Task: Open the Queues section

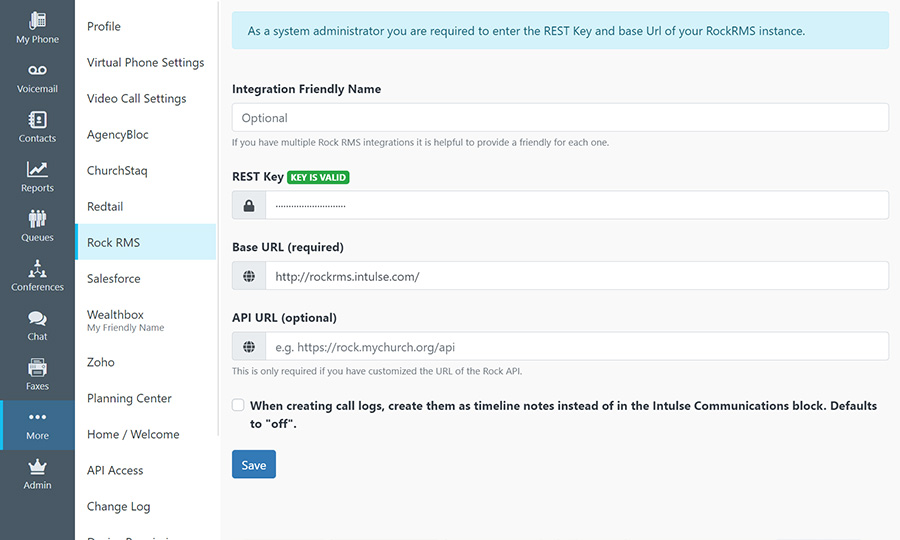Action: point(37,227)
